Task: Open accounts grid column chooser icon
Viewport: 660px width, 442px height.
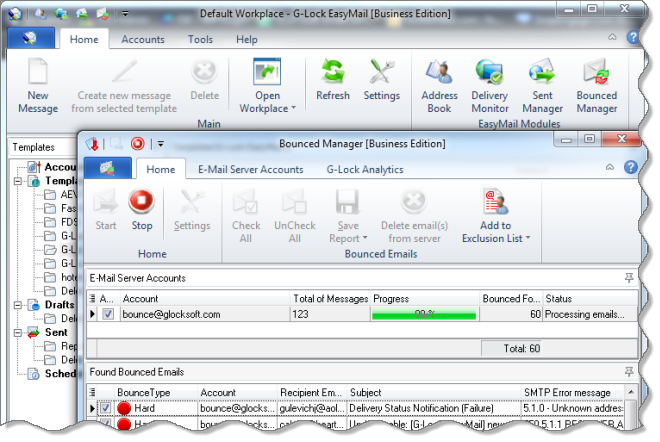Action: (92, 298)
